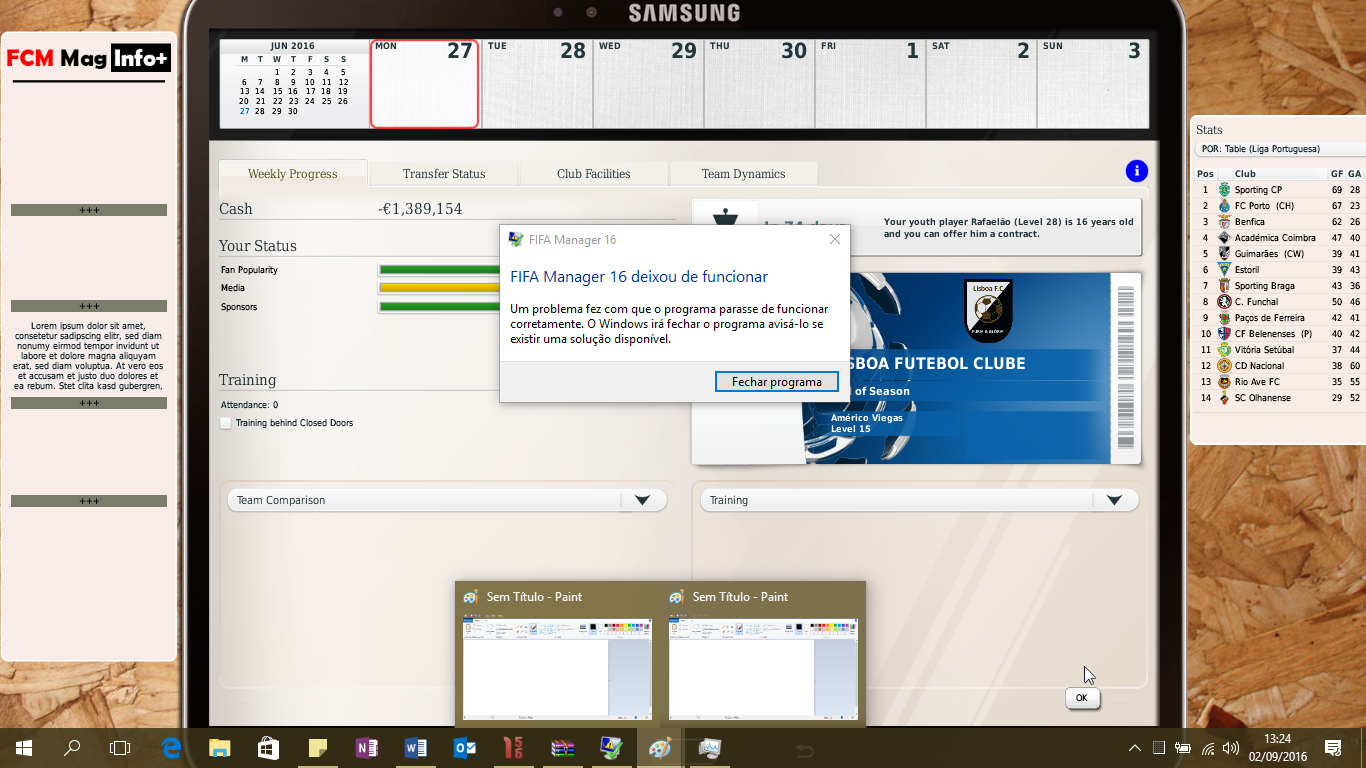Switch to the Weekly Progress tab
This screenshot has width=1366, height=768.
[x=293, y=173]
